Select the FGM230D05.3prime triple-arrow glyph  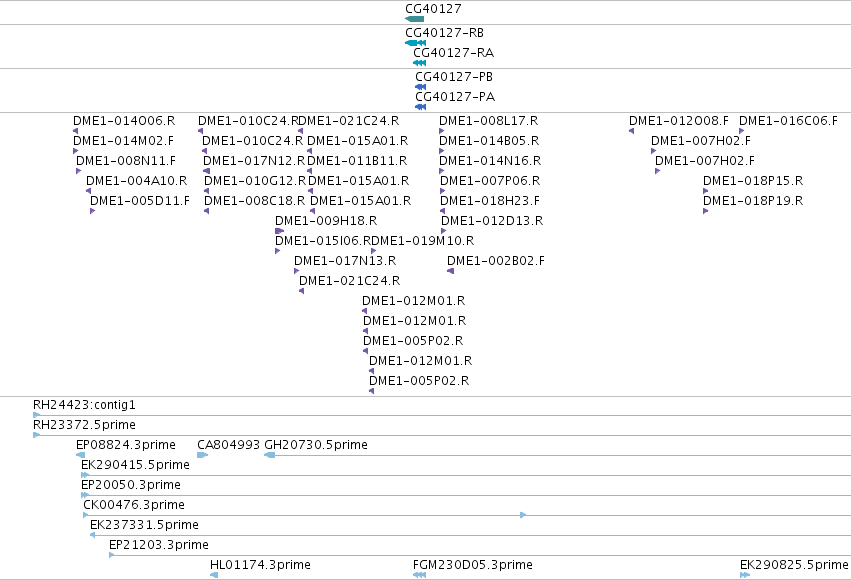420,575
